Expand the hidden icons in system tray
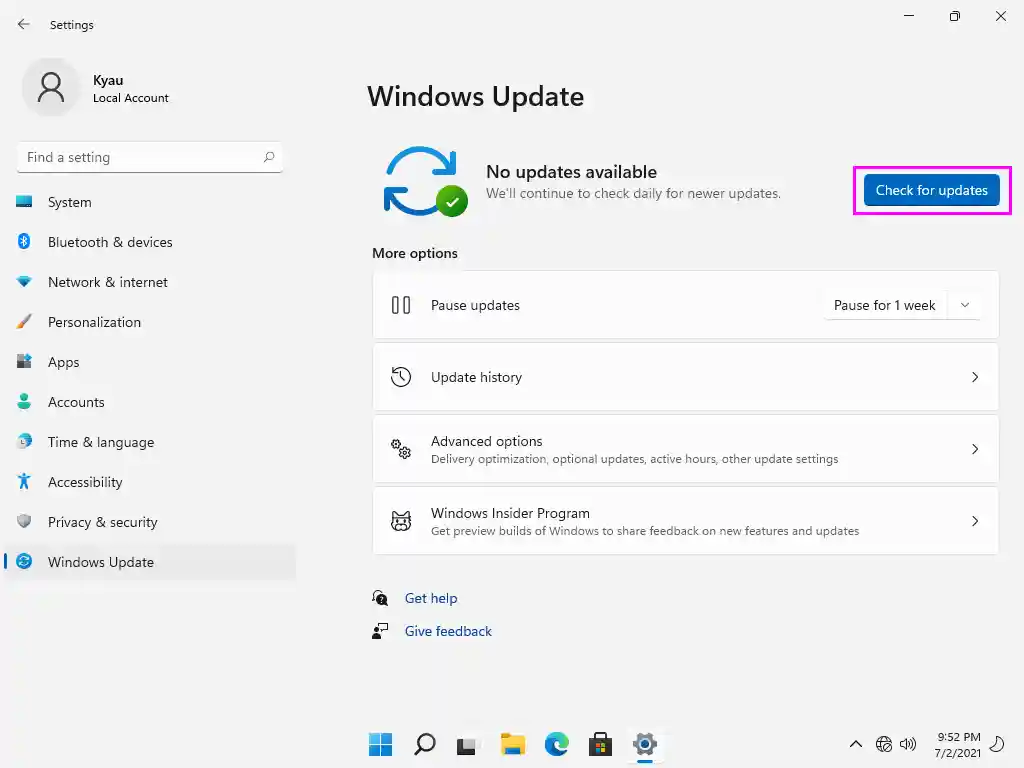1024x768 pixels. (x=855, y=744)
